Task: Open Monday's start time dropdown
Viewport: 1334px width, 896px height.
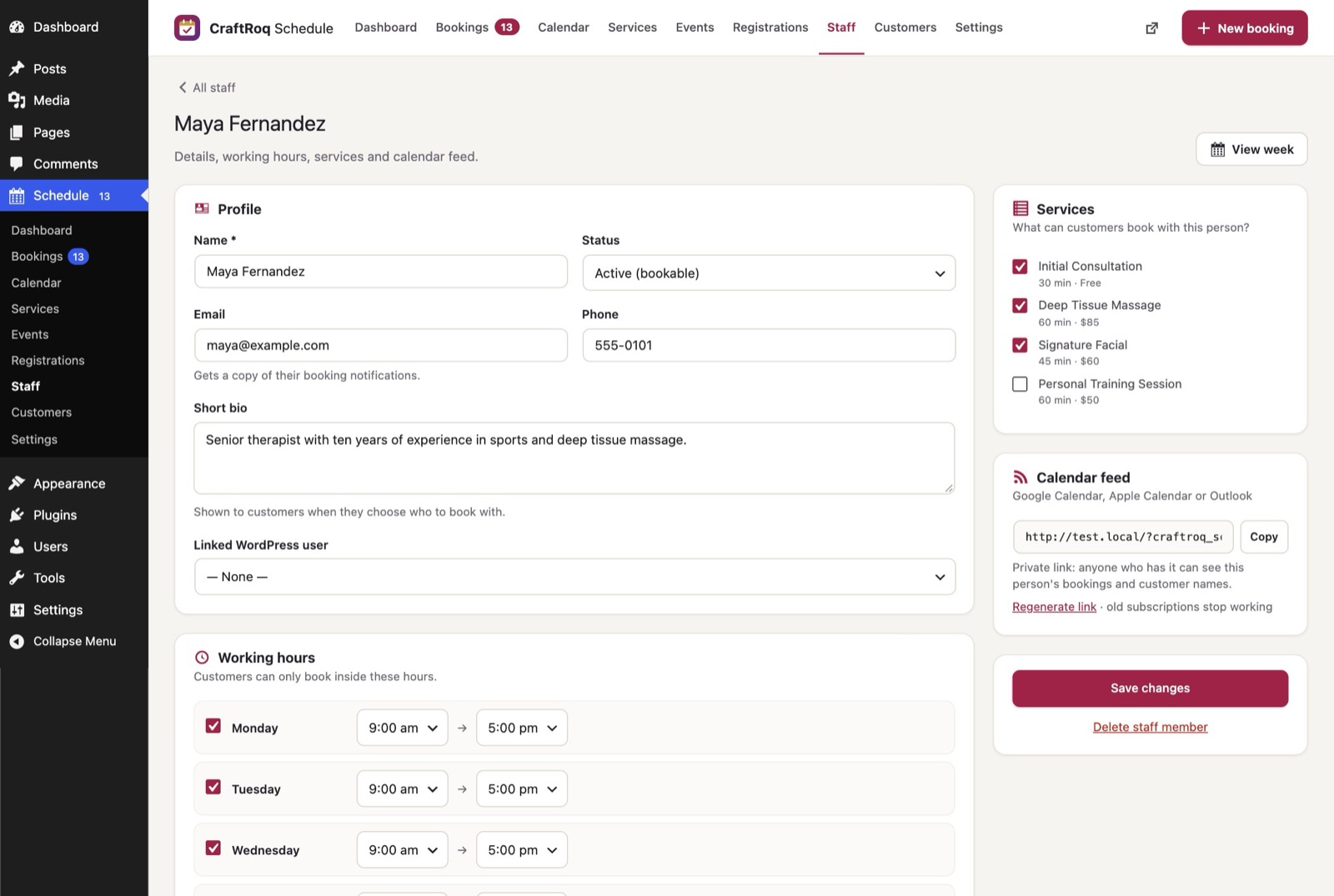Action: [402, 728]
